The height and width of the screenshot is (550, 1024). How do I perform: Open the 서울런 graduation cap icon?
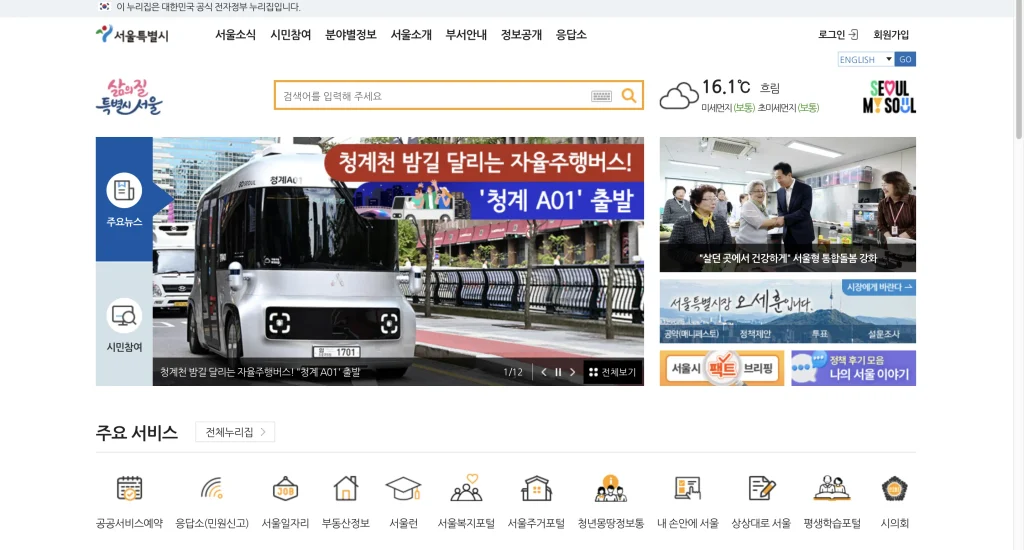point(403,489)
